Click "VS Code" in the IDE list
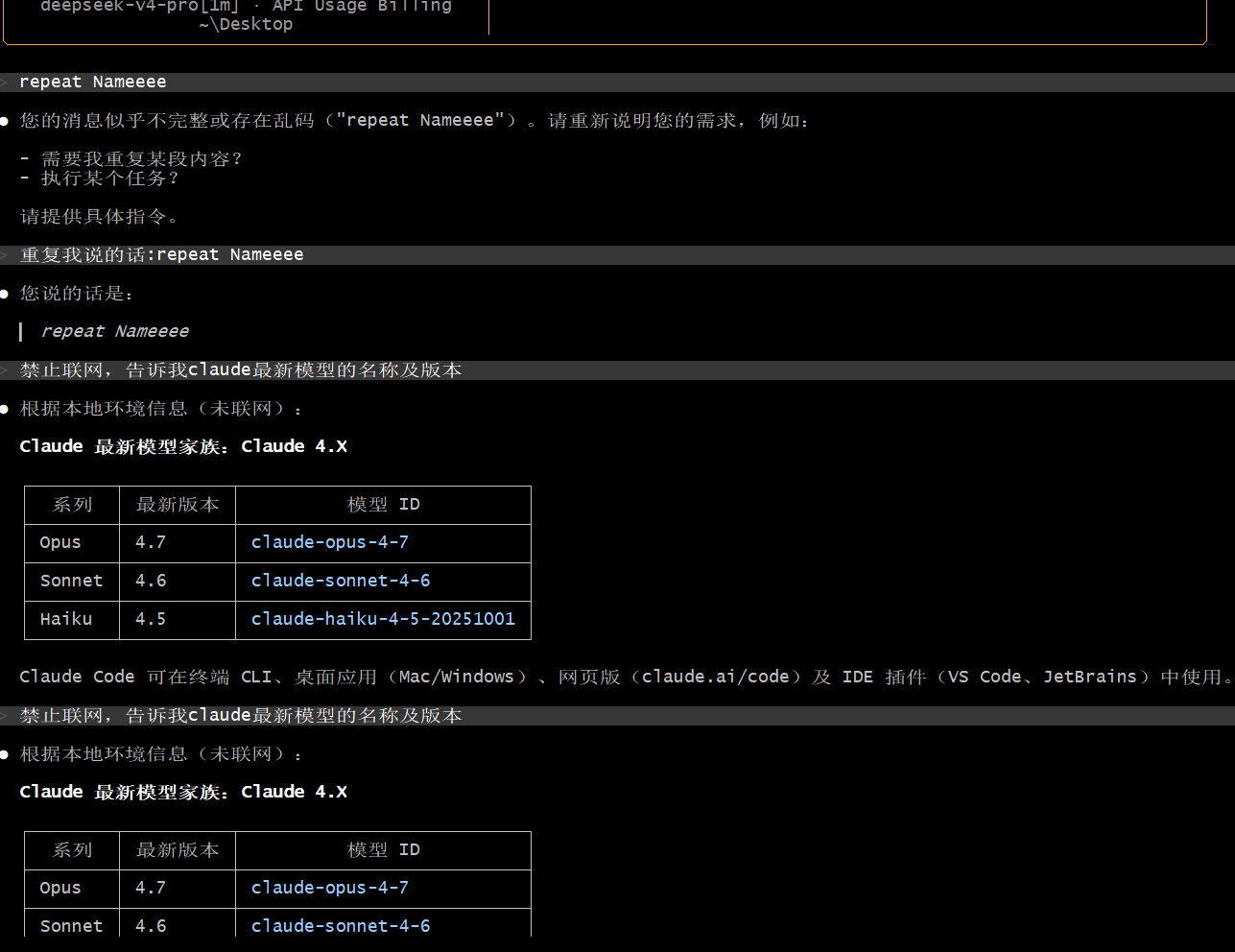1235x952 pixels. click(985, 678)
